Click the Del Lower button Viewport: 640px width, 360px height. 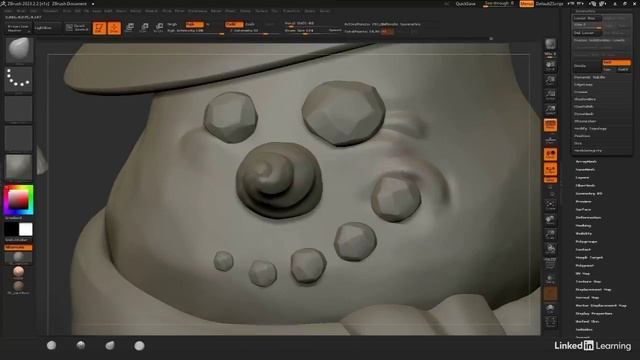[x=587, y=33]
